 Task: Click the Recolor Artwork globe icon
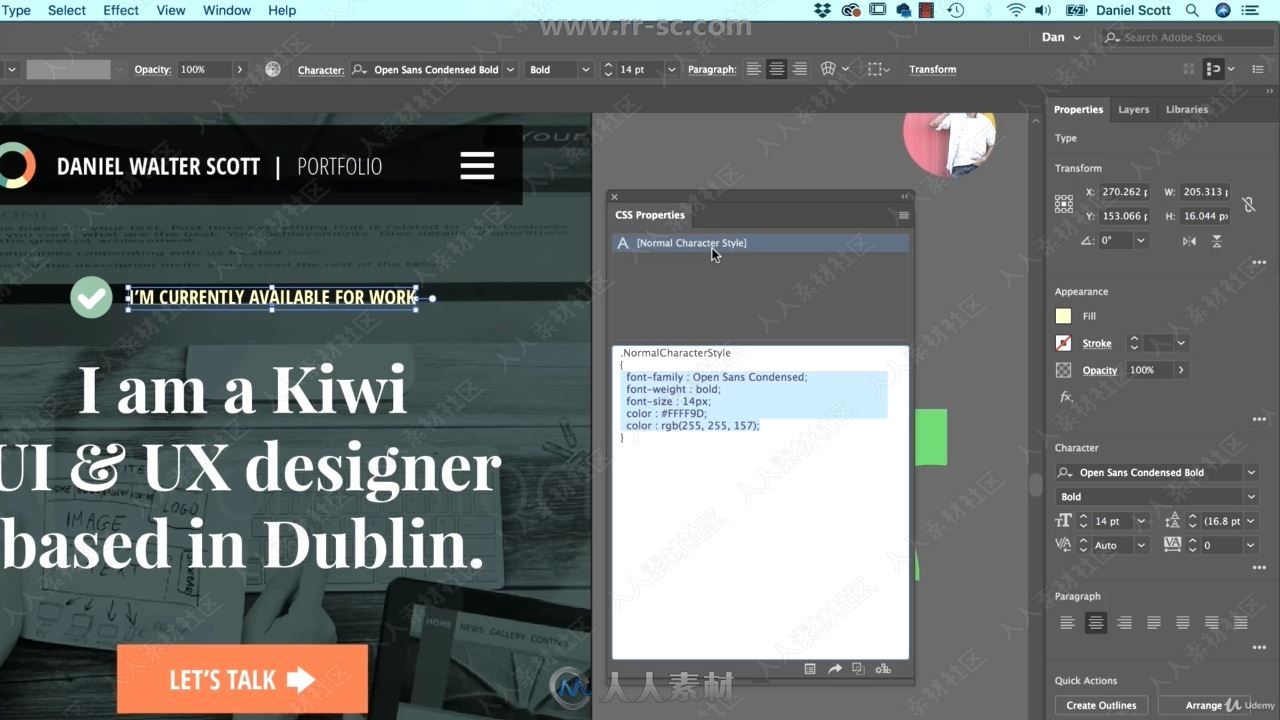point(273,69)
